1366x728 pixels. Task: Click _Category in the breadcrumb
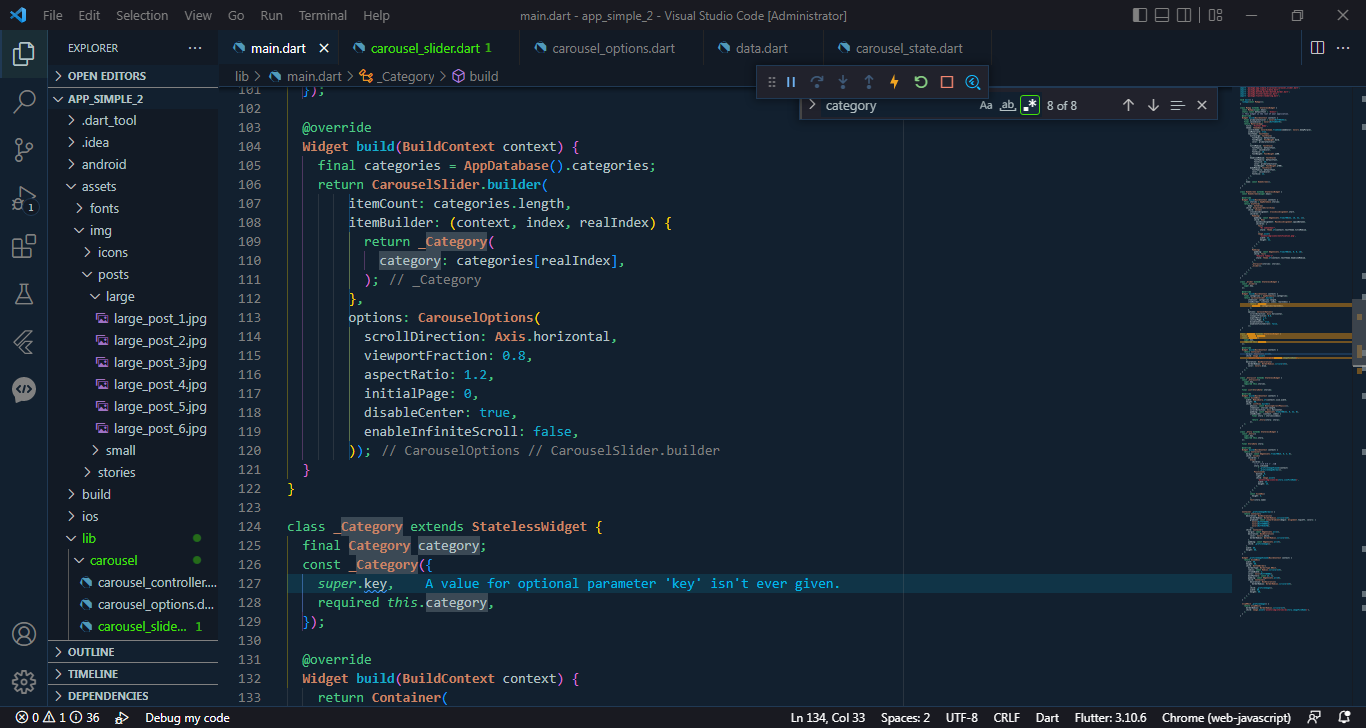click(x=405, y=76)
